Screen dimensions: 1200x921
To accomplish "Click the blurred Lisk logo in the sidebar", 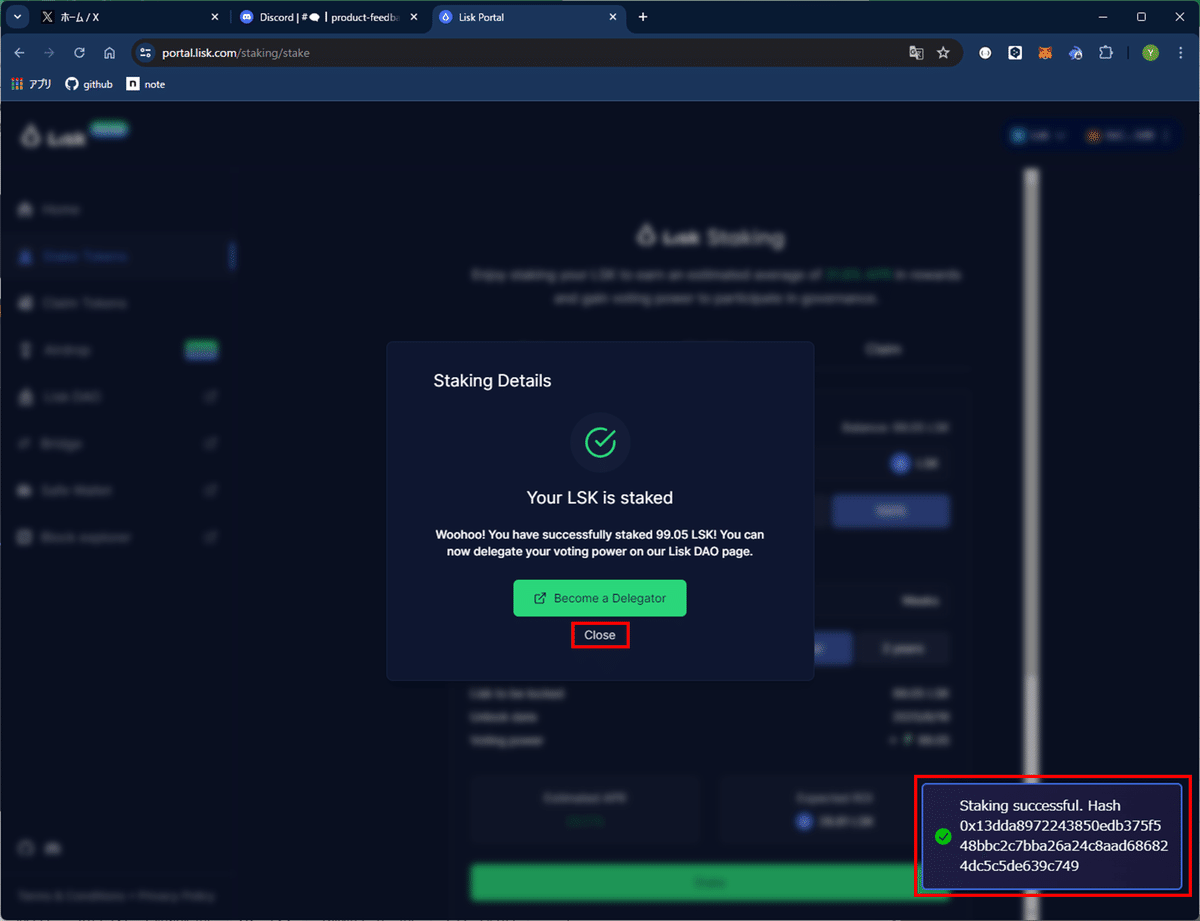I will pyautogui.click(x=55, y=138).
